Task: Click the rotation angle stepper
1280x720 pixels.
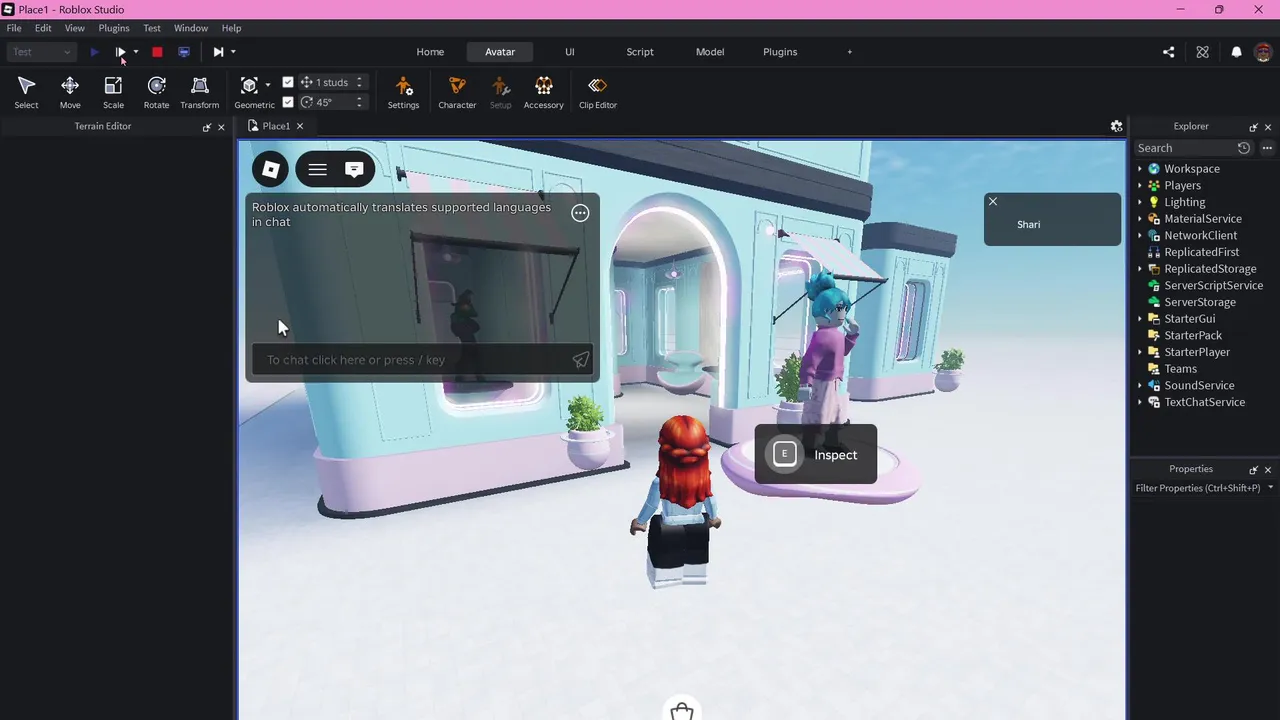Action: pyautogui.click(x=359, y=102)
